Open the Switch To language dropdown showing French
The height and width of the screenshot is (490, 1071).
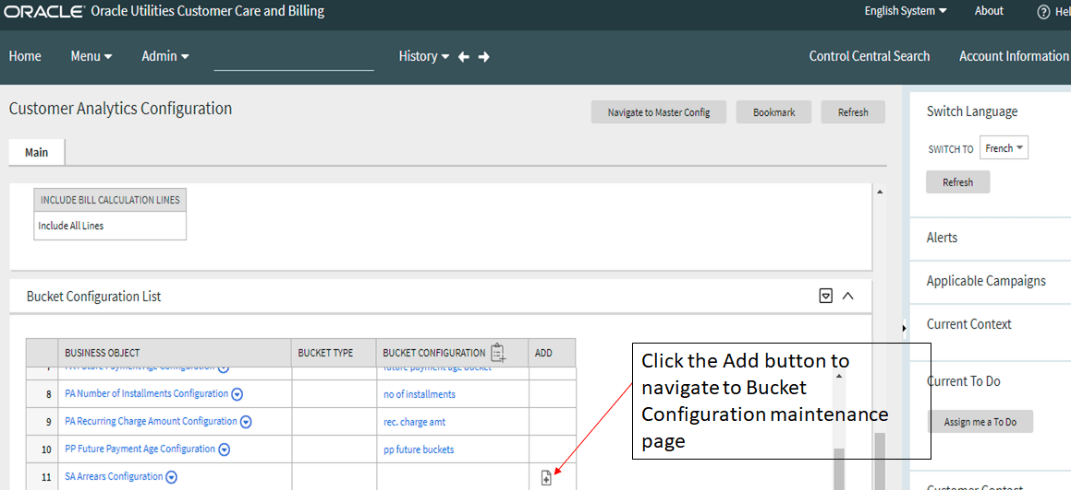tap(1004, 148)
